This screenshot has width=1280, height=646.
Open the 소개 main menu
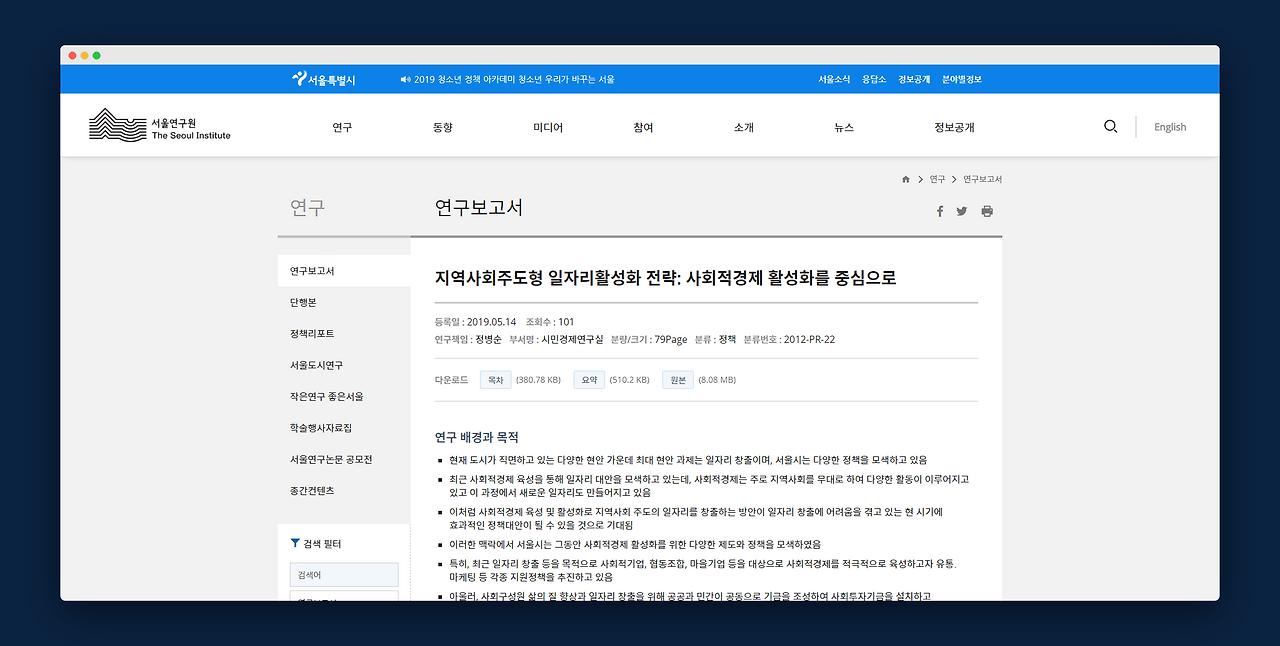coord(743,127)
